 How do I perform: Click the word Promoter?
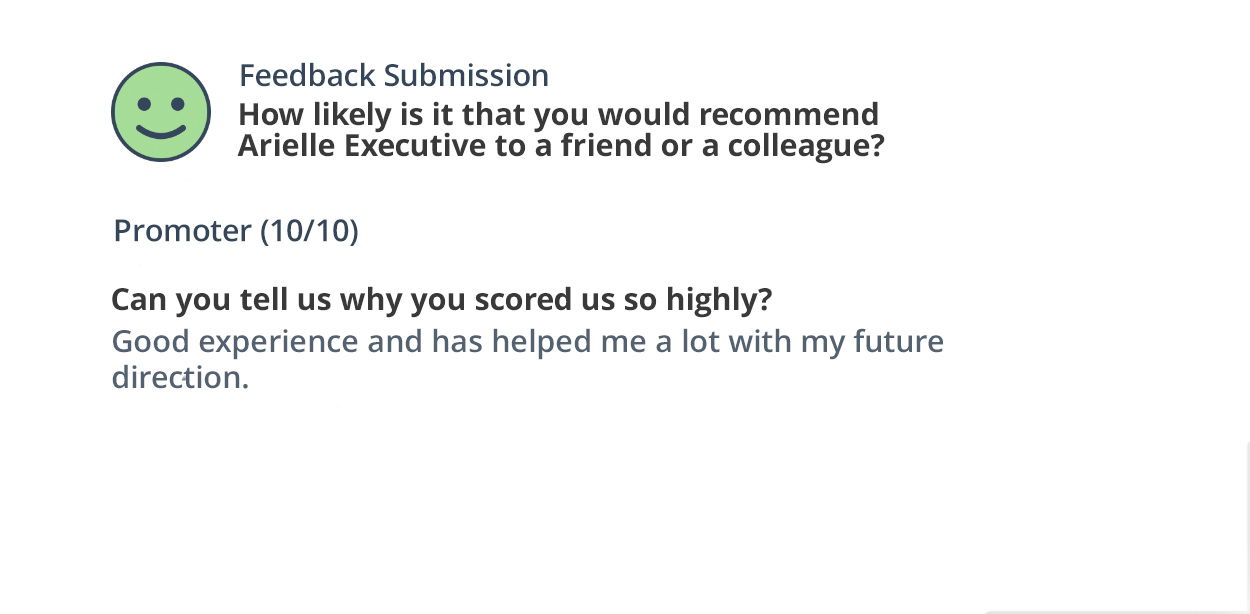(182, 231)
